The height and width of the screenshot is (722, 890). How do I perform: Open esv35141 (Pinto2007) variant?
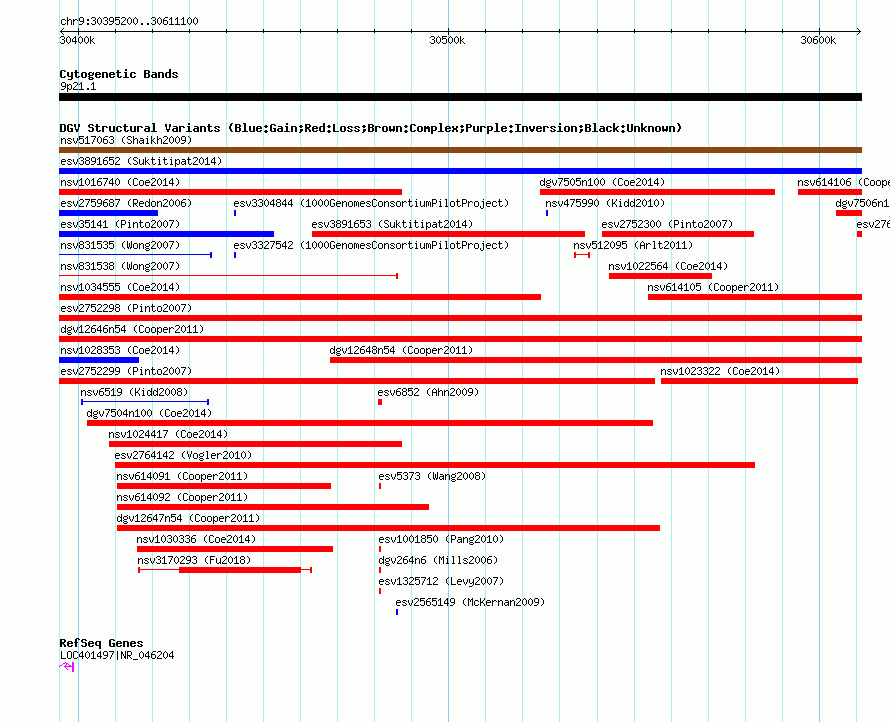pyautogui.click(x=120, y=224)
